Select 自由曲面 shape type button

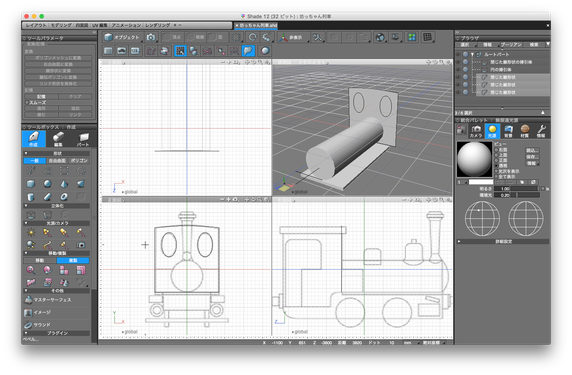[x=57, y=161]
